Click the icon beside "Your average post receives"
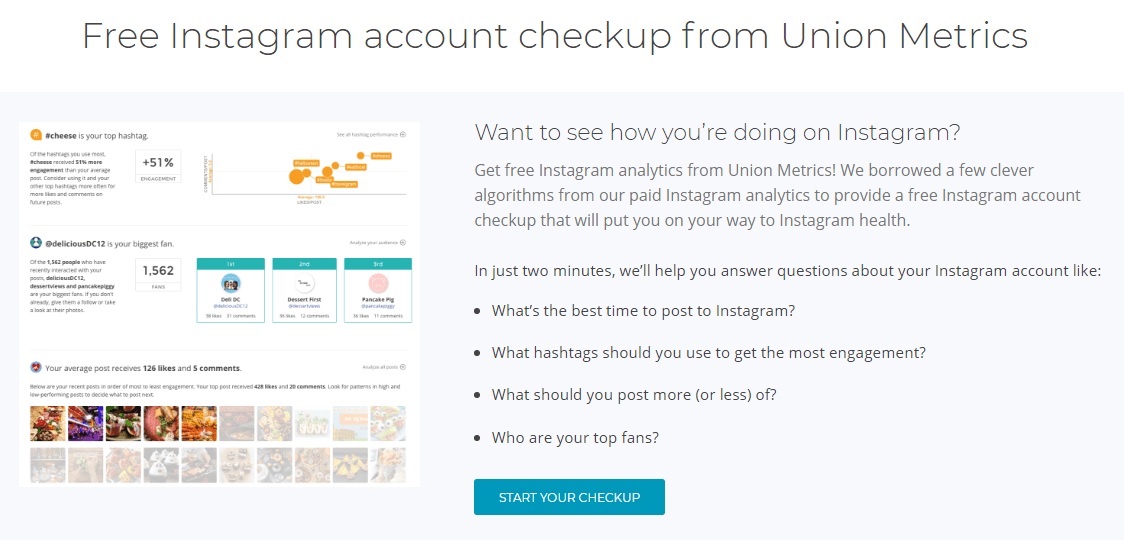Image resolution: width=1124 pixels, height=542 pixels. click(36, 367)
